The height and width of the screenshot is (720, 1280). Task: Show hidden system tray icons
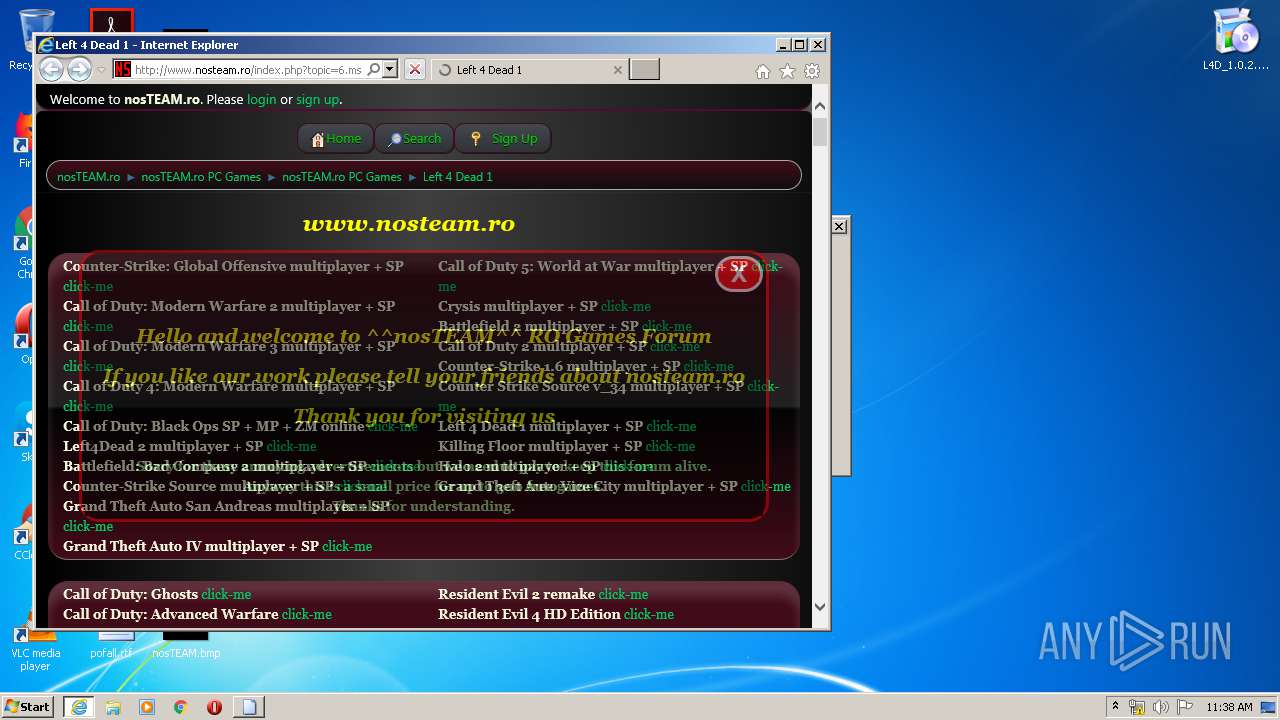[x=1115, y=707]
